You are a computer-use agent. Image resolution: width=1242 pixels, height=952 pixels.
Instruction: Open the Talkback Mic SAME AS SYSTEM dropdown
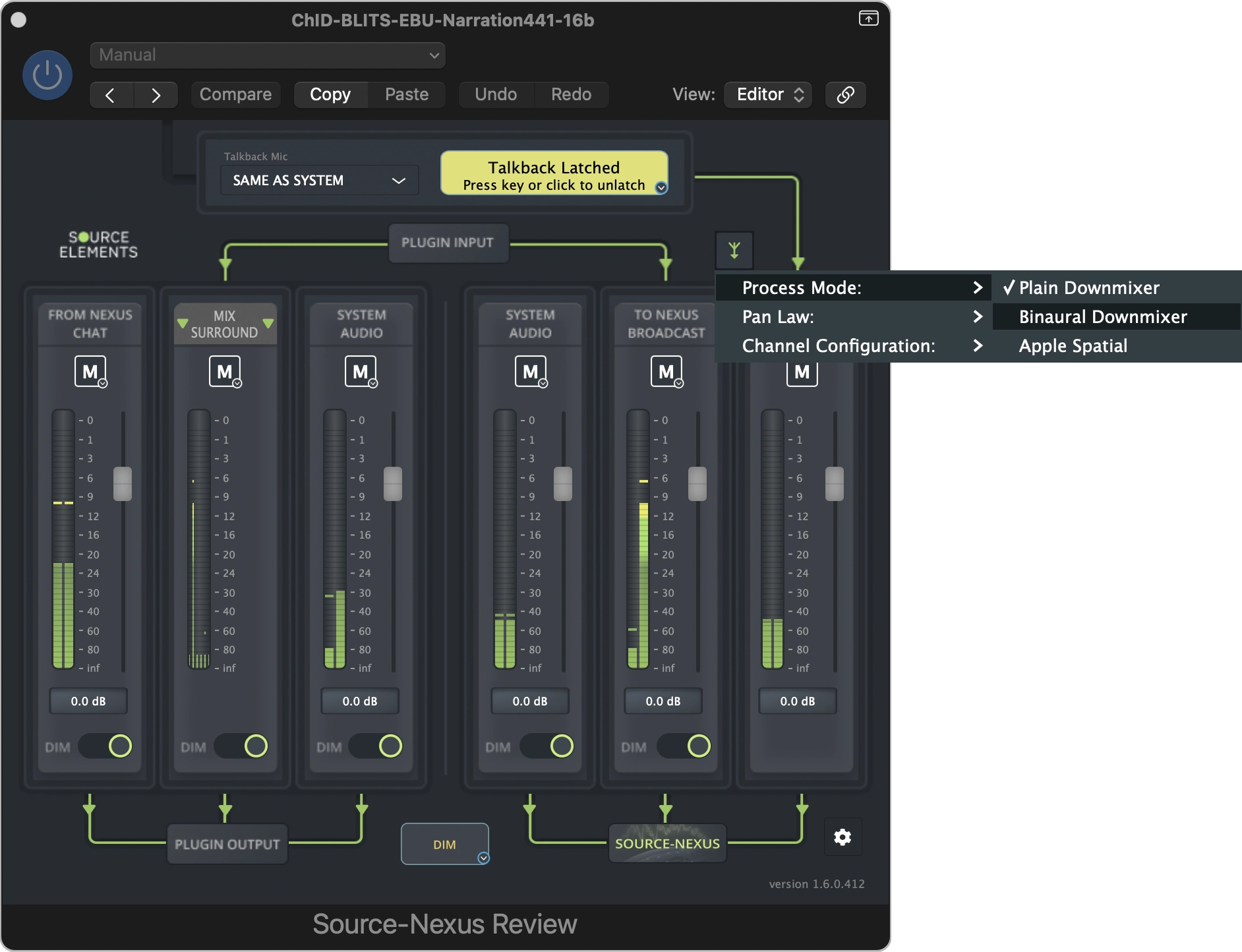(319, 180)
